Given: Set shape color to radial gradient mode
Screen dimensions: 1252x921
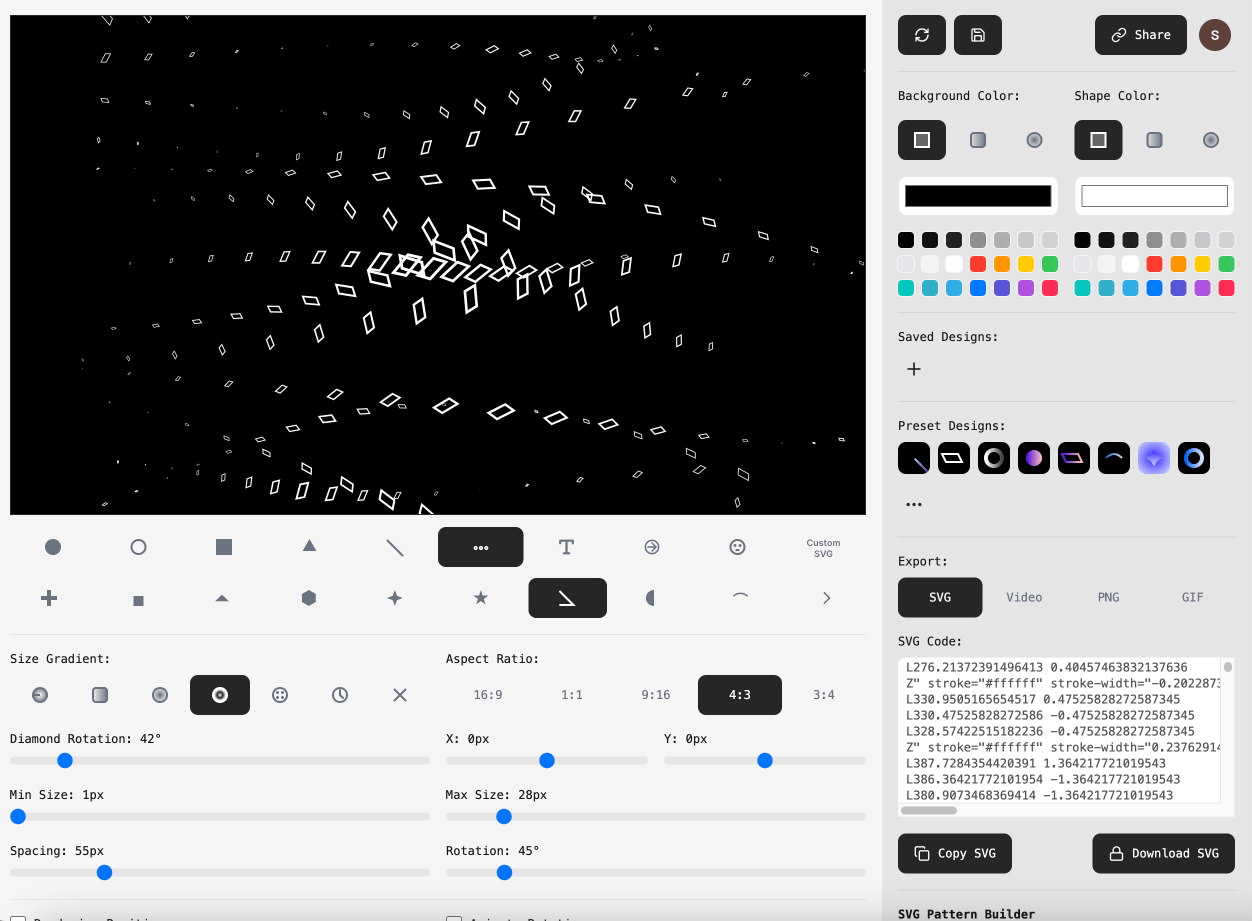Looking at the screenshot, I should click(1210, 140).
